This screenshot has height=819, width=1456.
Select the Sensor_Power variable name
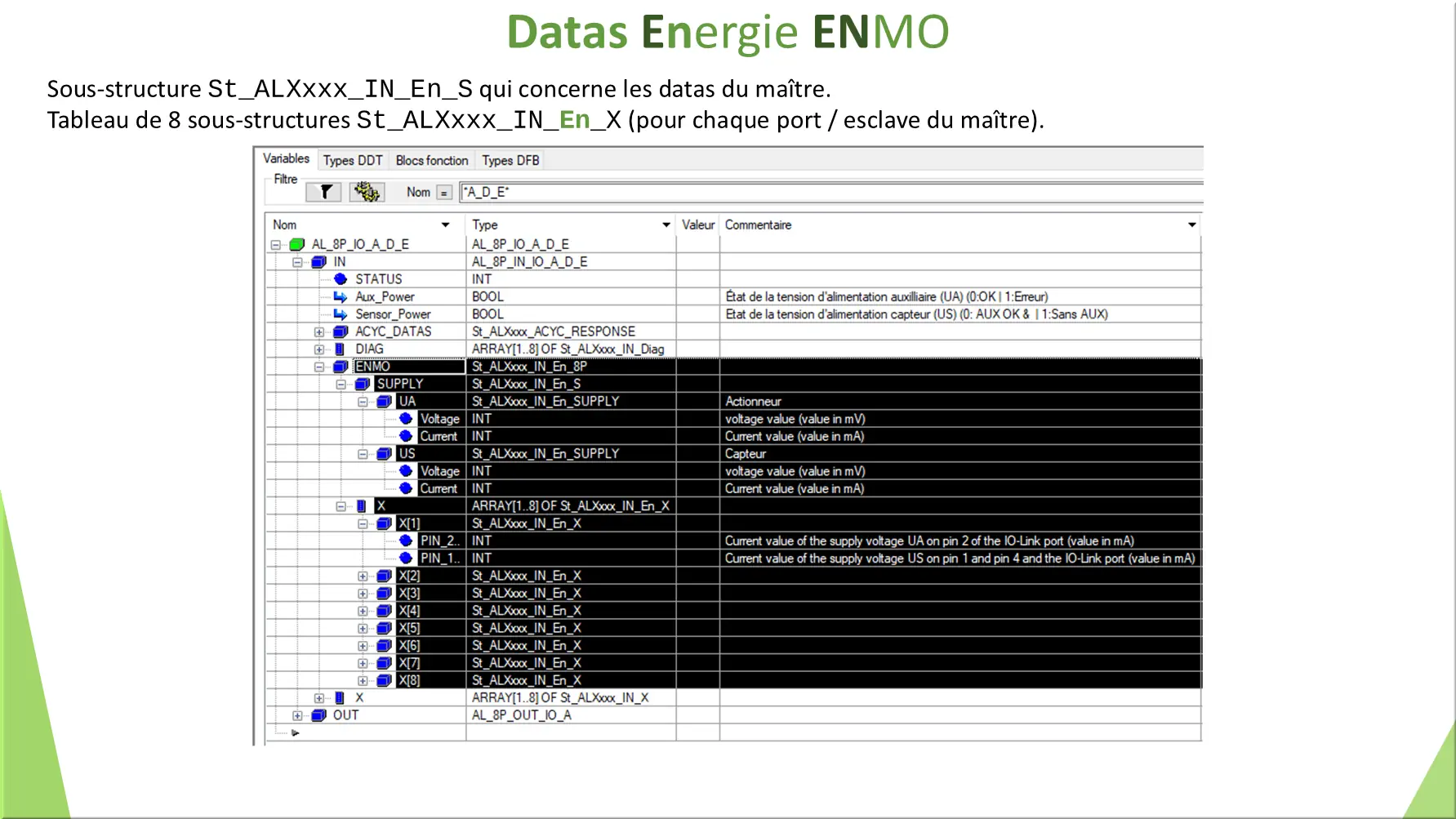click(393, 314)
